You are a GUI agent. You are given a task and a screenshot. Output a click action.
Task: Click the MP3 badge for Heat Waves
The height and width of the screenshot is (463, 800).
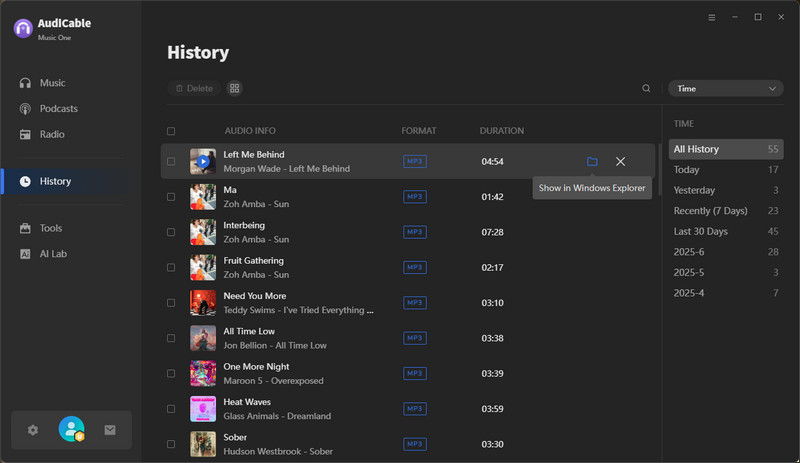pyautogui.click(x=415, y=408)
